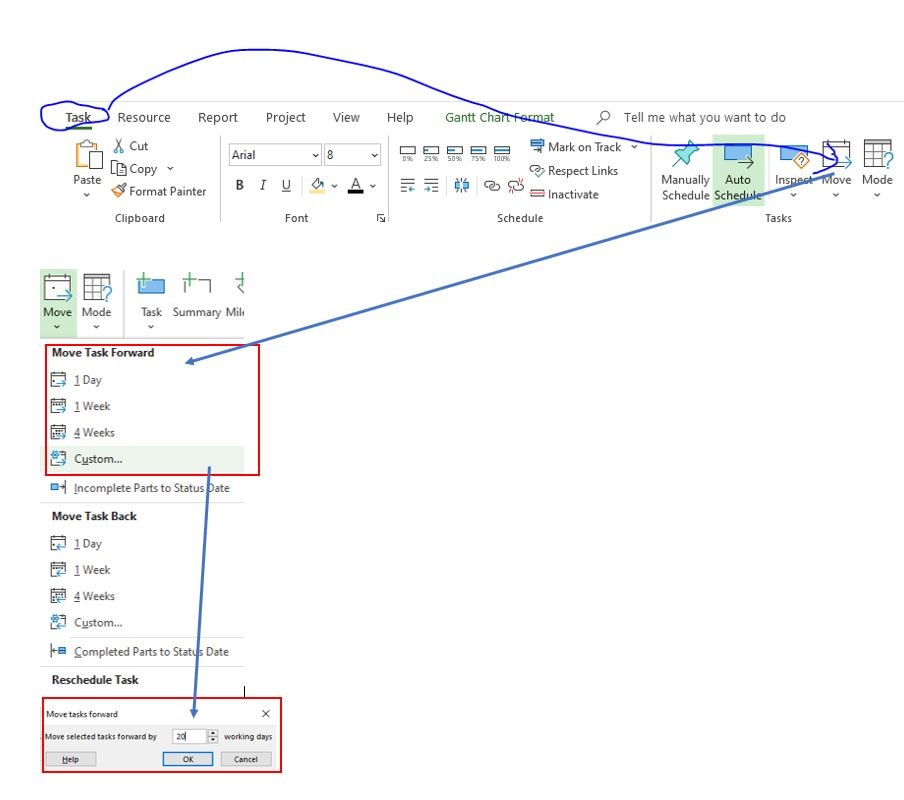Expand the Paste options arrow
Screen dimensions: 904x800
[x=86, y=195]
